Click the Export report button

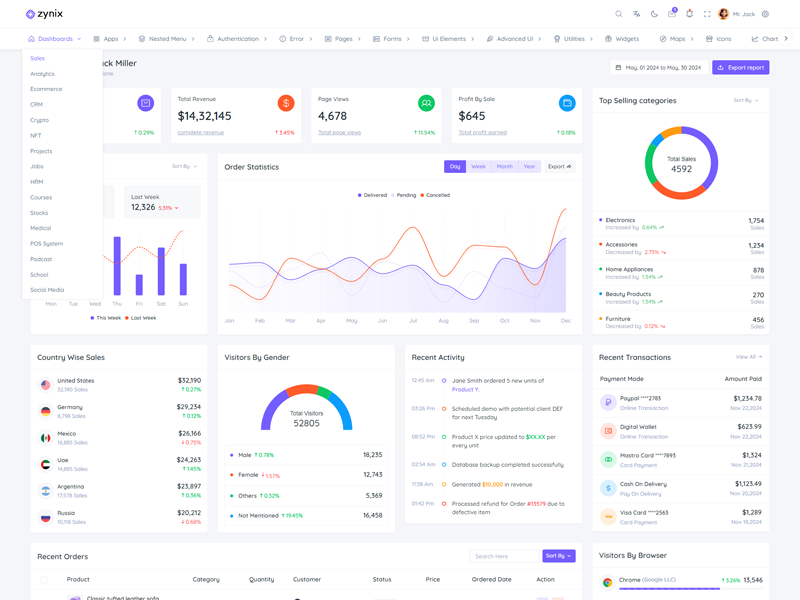740,68
